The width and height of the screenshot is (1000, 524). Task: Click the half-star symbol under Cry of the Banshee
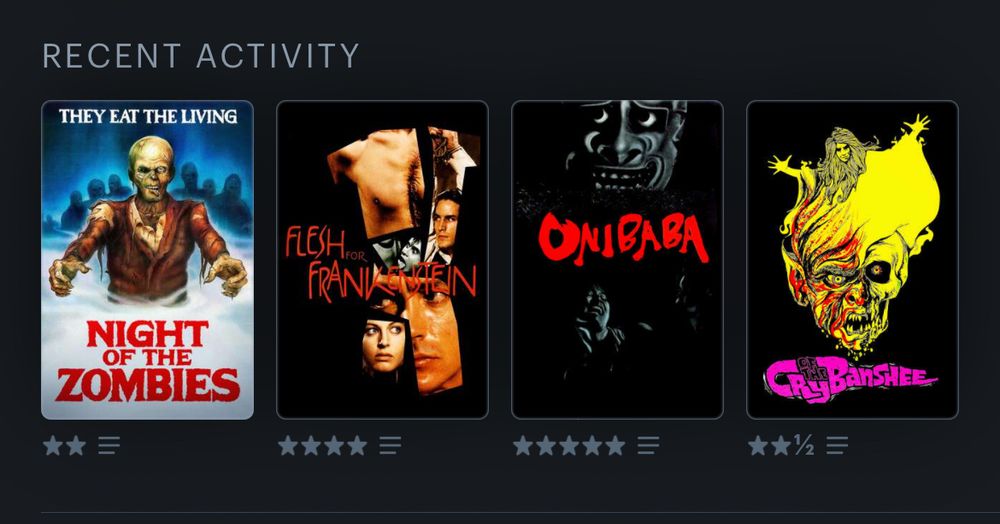coord(804,446)
